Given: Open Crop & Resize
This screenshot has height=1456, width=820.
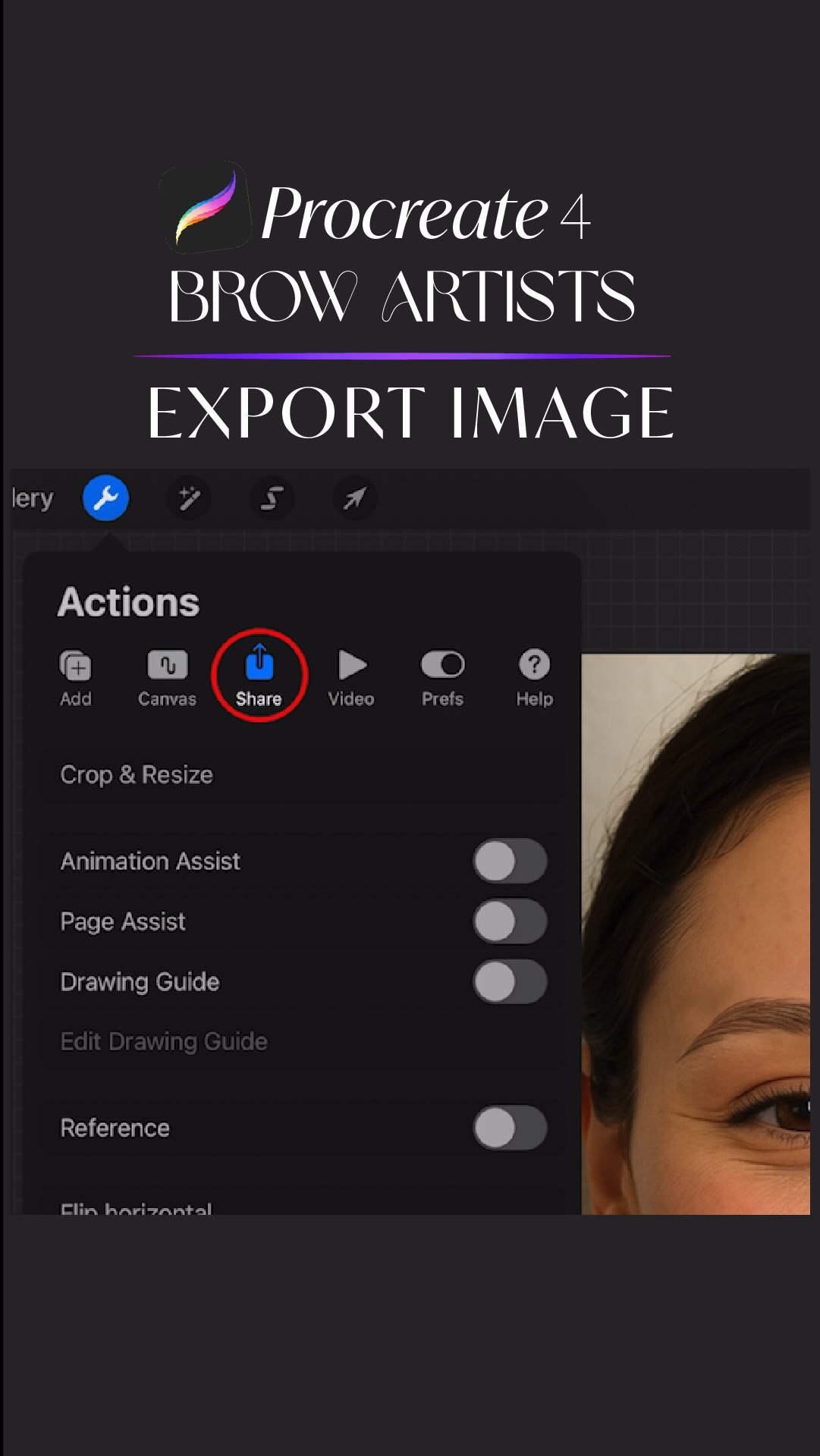Looking at the screenshot, I should pos(302,775).
